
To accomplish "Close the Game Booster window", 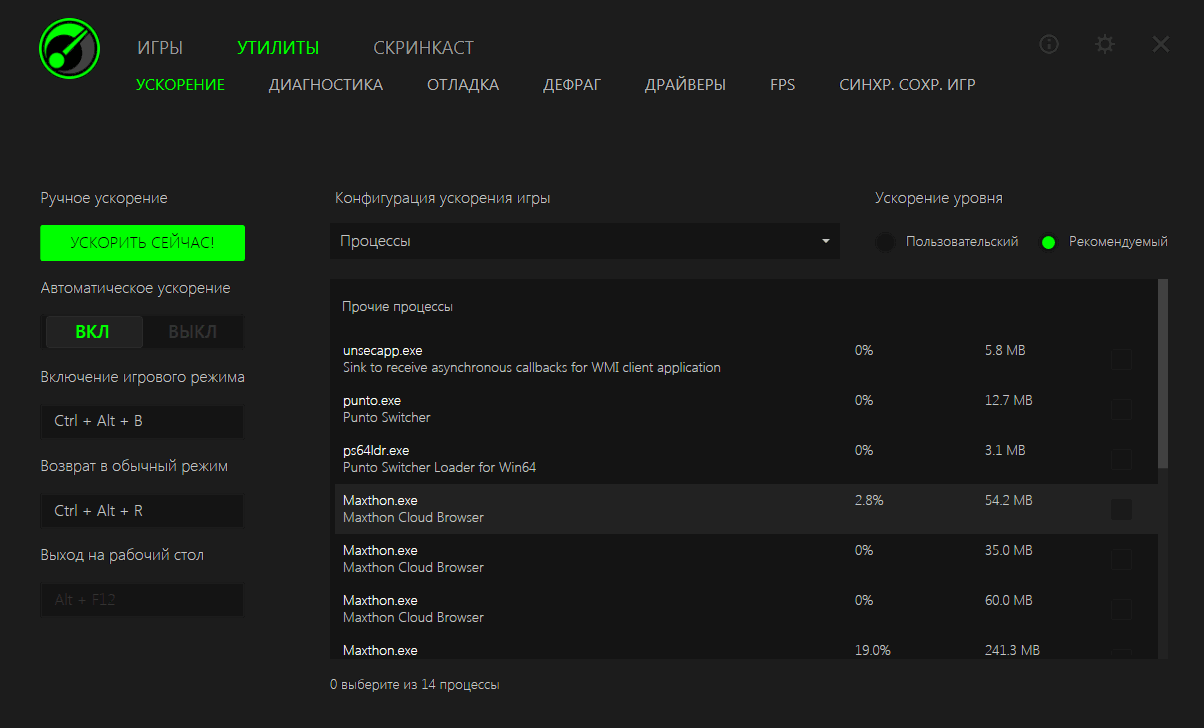I will pyautogui.click(x=1161, y=44).
